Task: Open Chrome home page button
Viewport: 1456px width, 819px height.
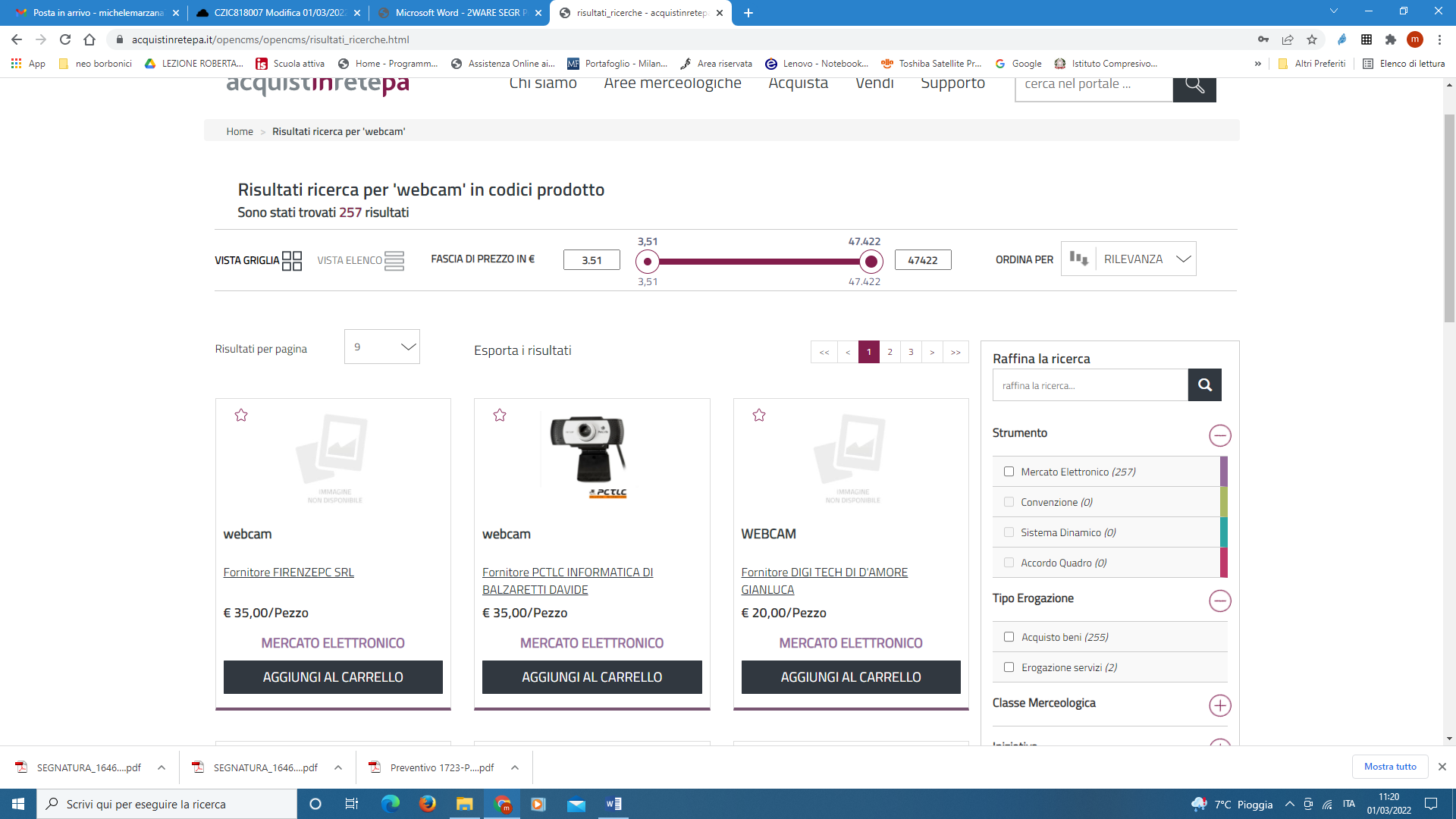Action: point(89,39)
